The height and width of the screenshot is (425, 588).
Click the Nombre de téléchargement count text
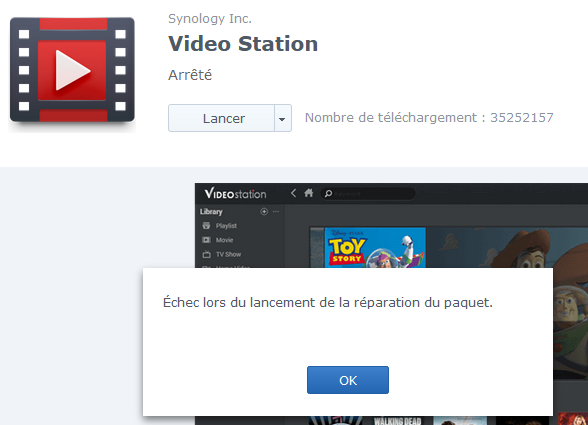(x=429, y=117)
